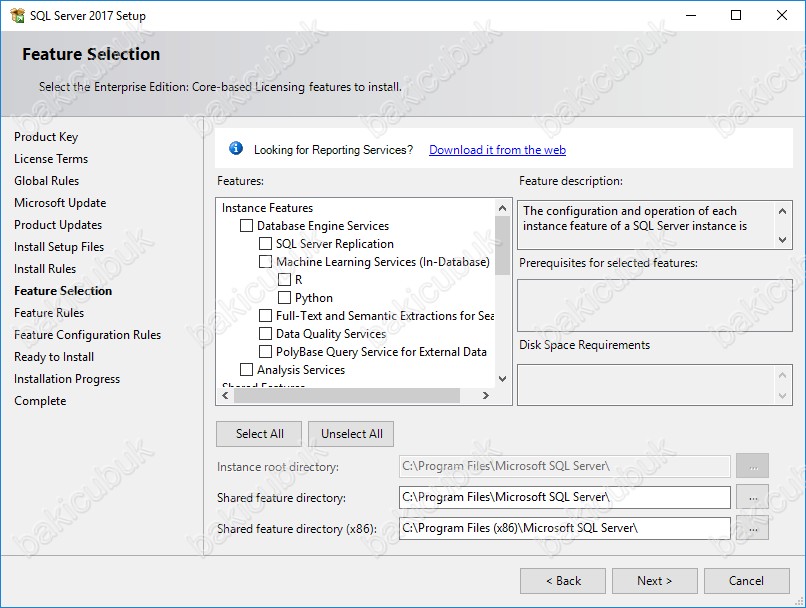
Task: Click the Back button
Action: [x=563, y=581]
